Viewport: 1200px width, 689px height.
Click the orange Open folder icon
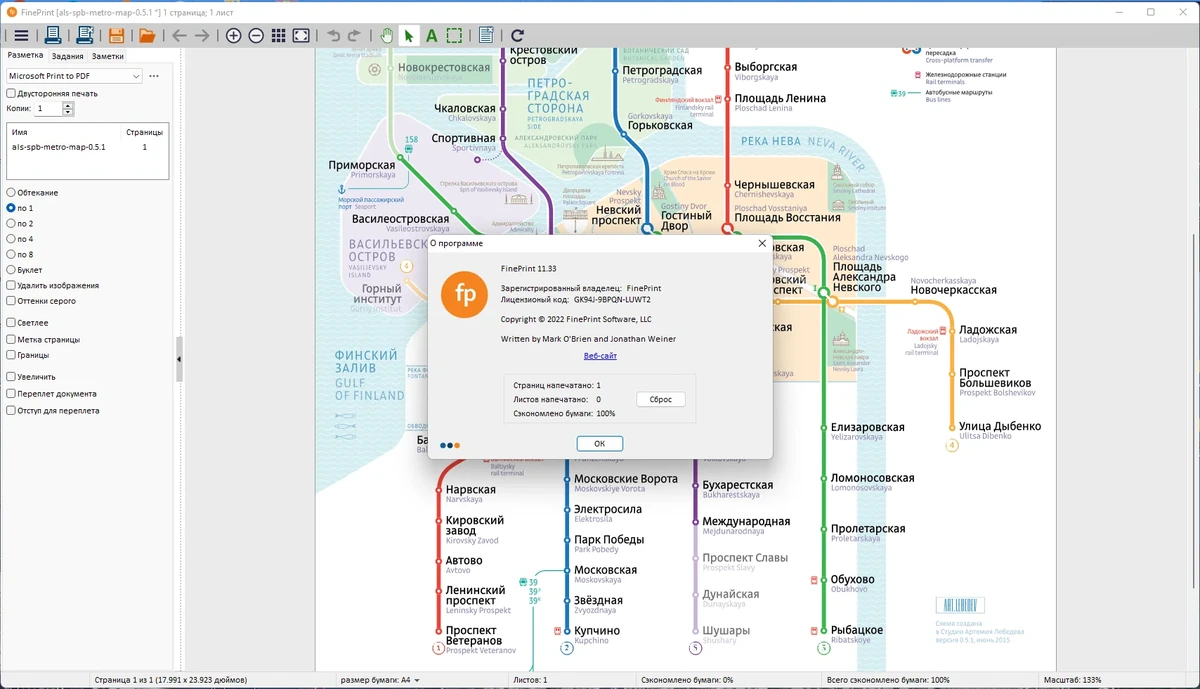147,36
